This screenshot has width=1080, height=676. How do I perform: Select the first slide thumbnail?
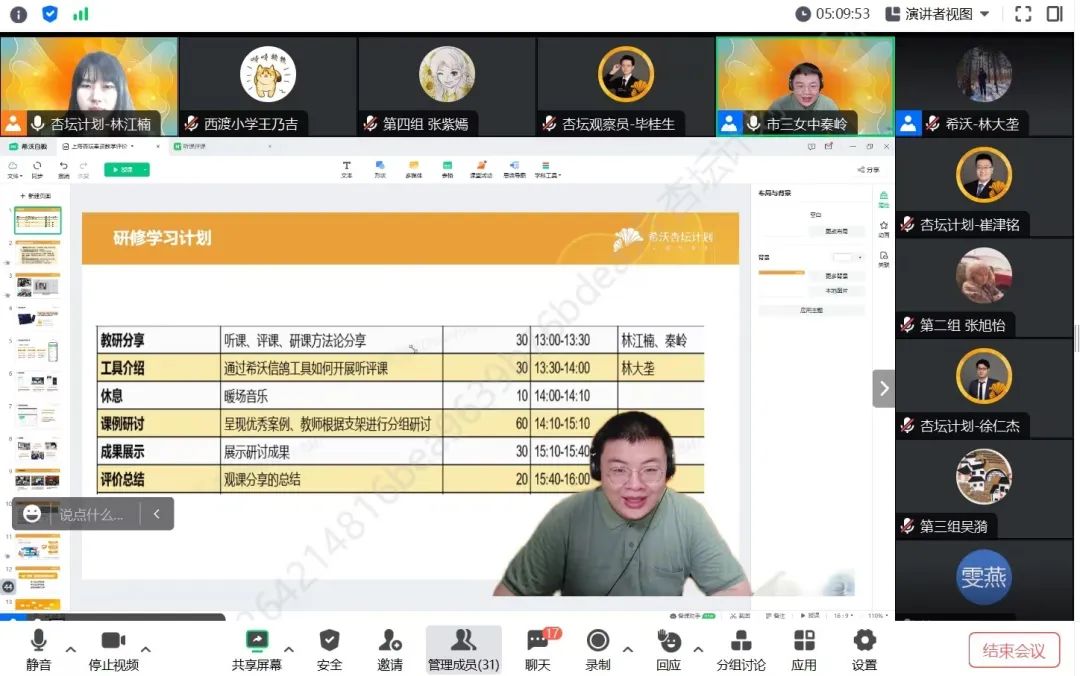[x=38, y=221]
